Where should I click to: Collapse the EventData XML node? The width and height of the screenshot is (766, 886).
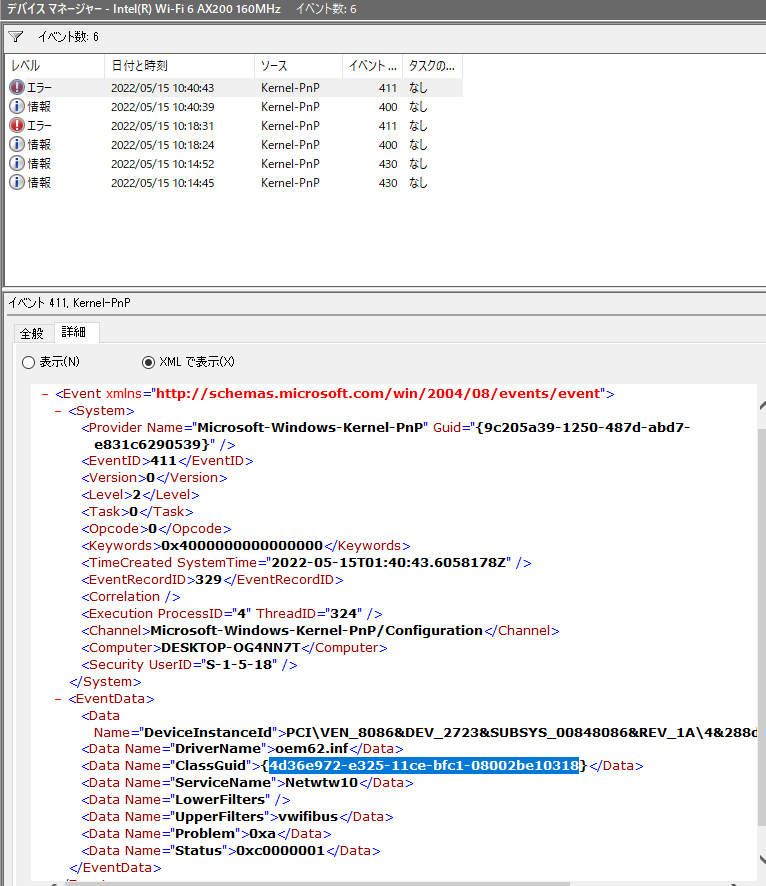point(59,699)
